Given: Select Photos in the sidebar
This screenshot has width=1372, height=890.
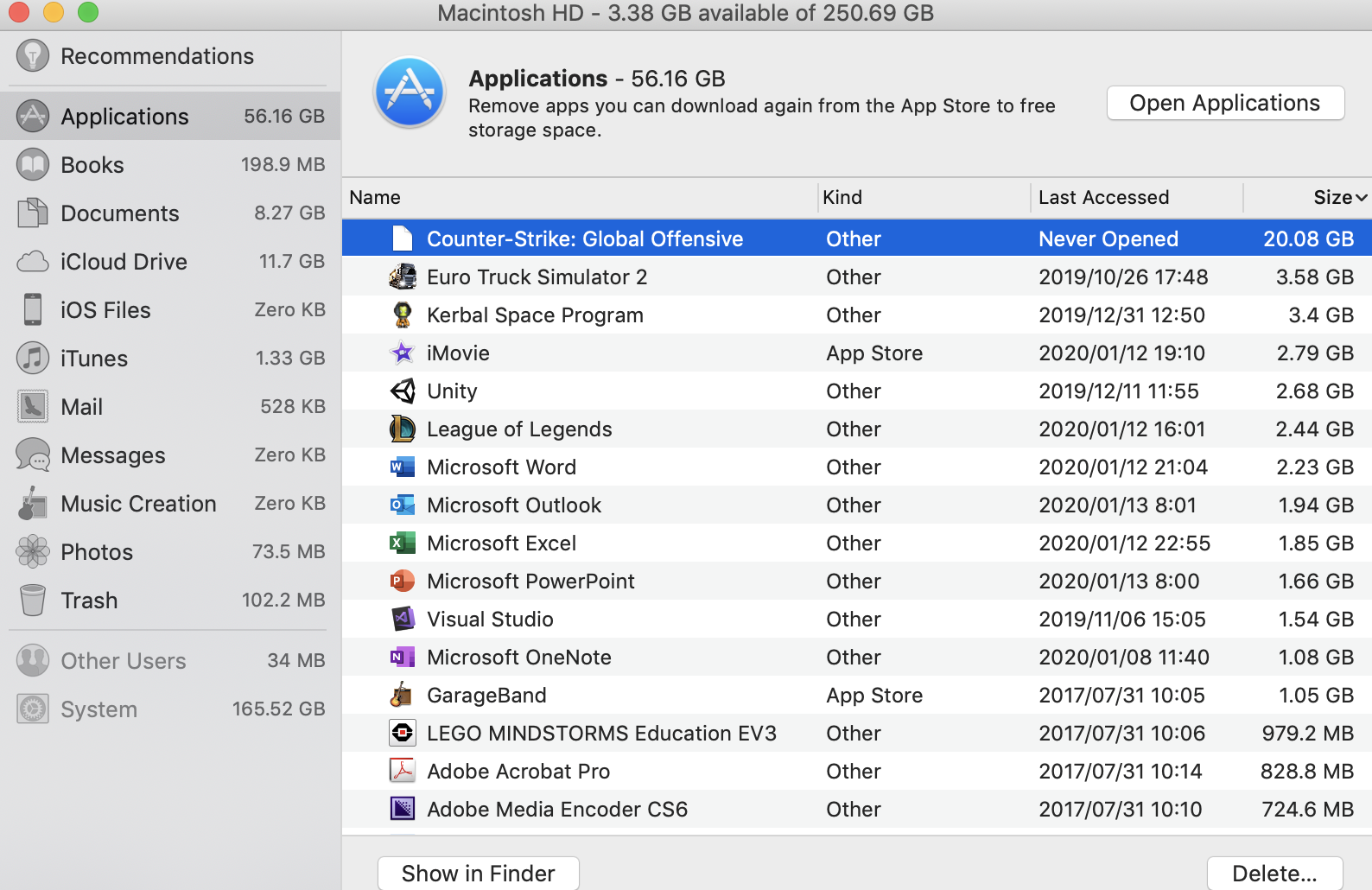Looking at the screenshot, I should (170, 551).
